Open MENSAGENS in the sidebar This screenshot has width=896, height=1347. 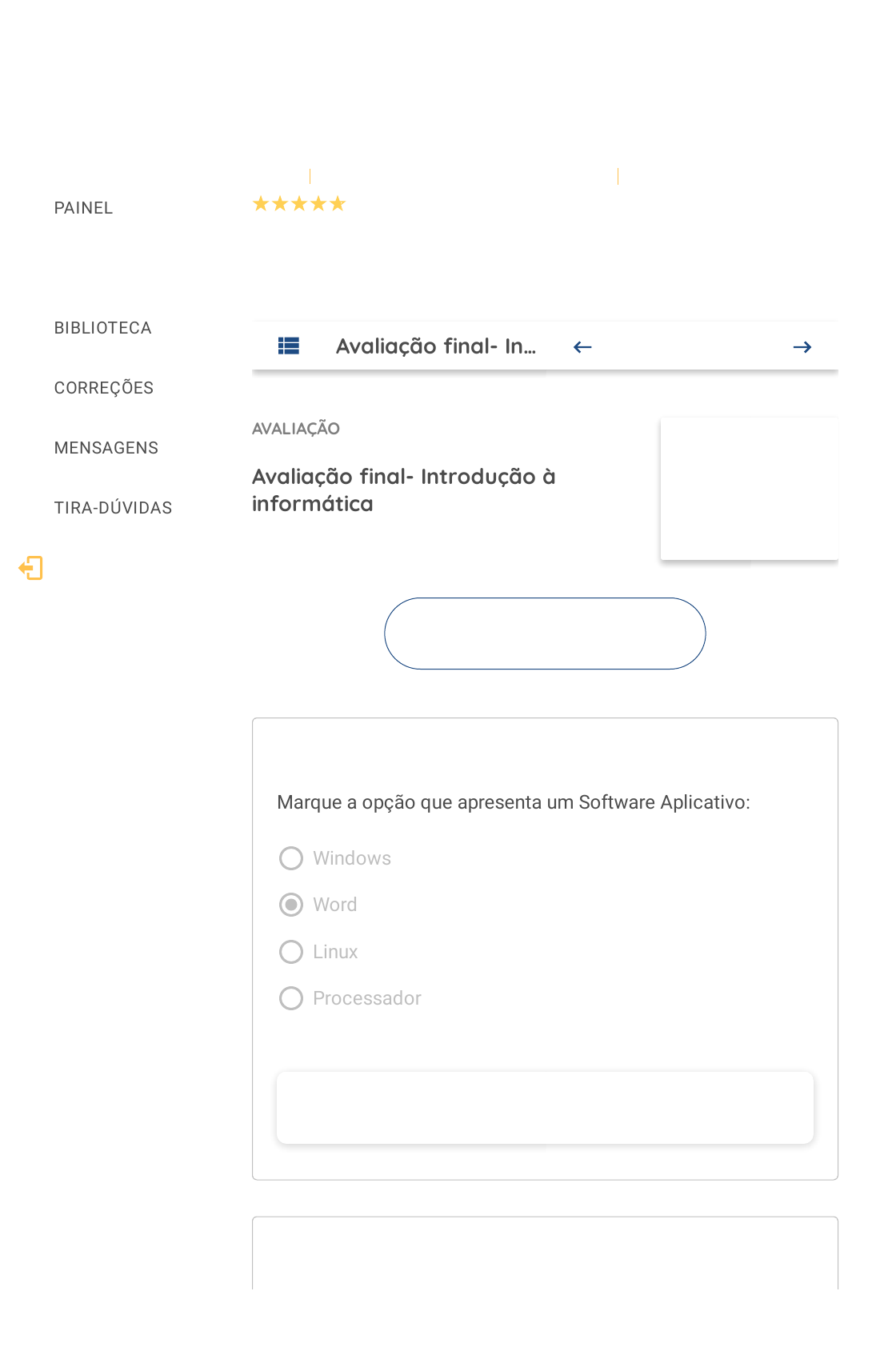point(106,448)
